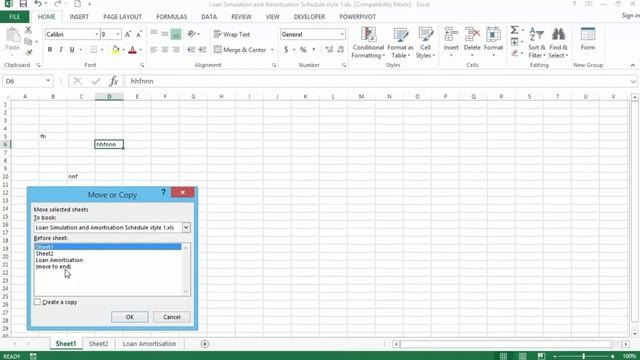This screenshot has width=640, height=360.
Task: Check the Create a copy checkbox
Action: tap(38, 302)
